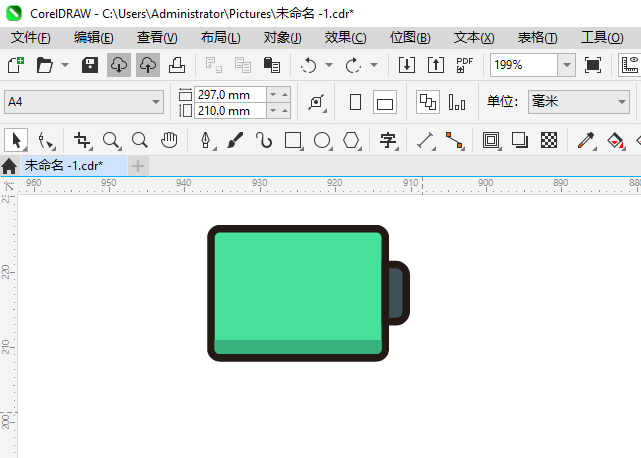Click the auto-fit page icon
641x458 pixels.
[317, 102]
